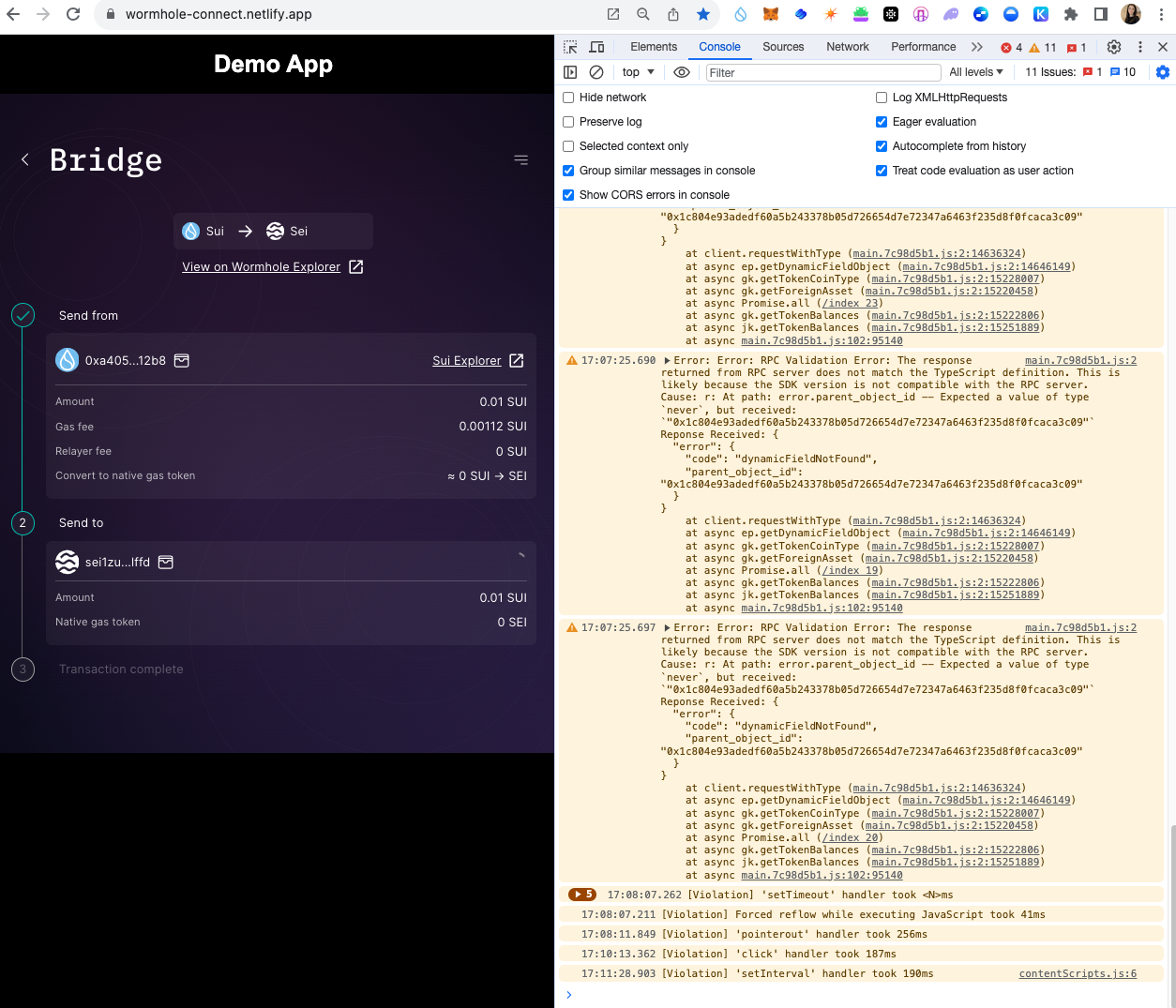The image size is (1176, 1008).
Task: Open console settings via the gear icon
Action: pos(1163,72)
